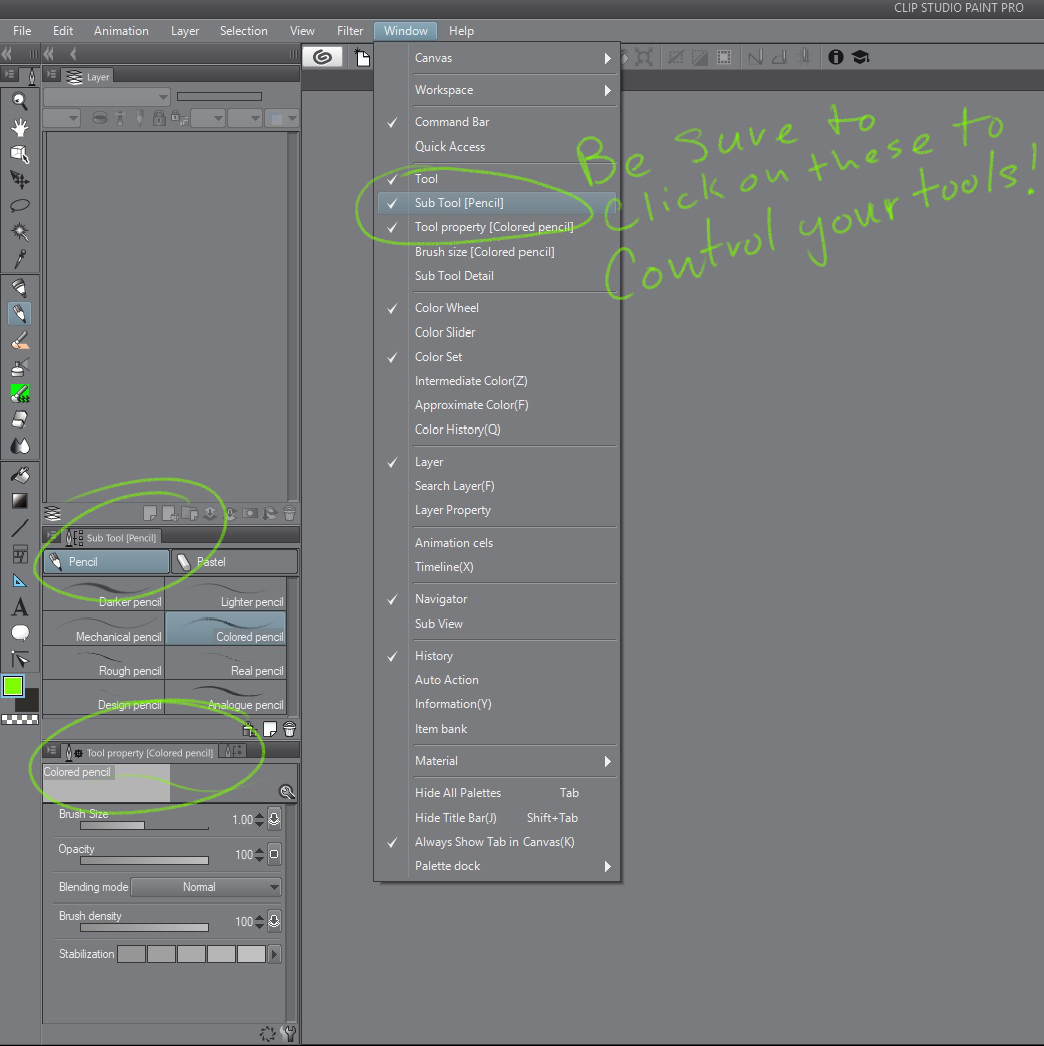Select the Hand move tool
This screenshot has width=1044, height=1046.
pos(19,127)
